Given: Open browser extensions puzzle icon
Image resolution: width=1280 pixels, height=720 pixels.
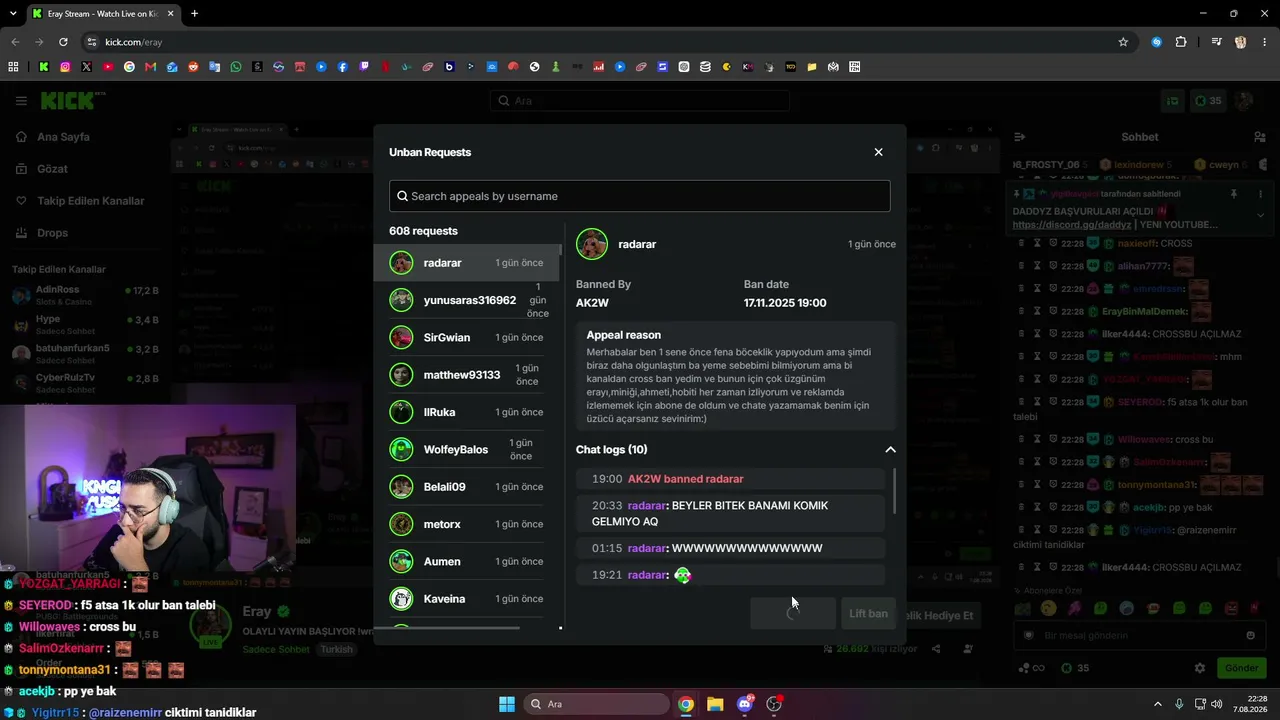Looking at the screenshot, I should tap(1181, 42).
